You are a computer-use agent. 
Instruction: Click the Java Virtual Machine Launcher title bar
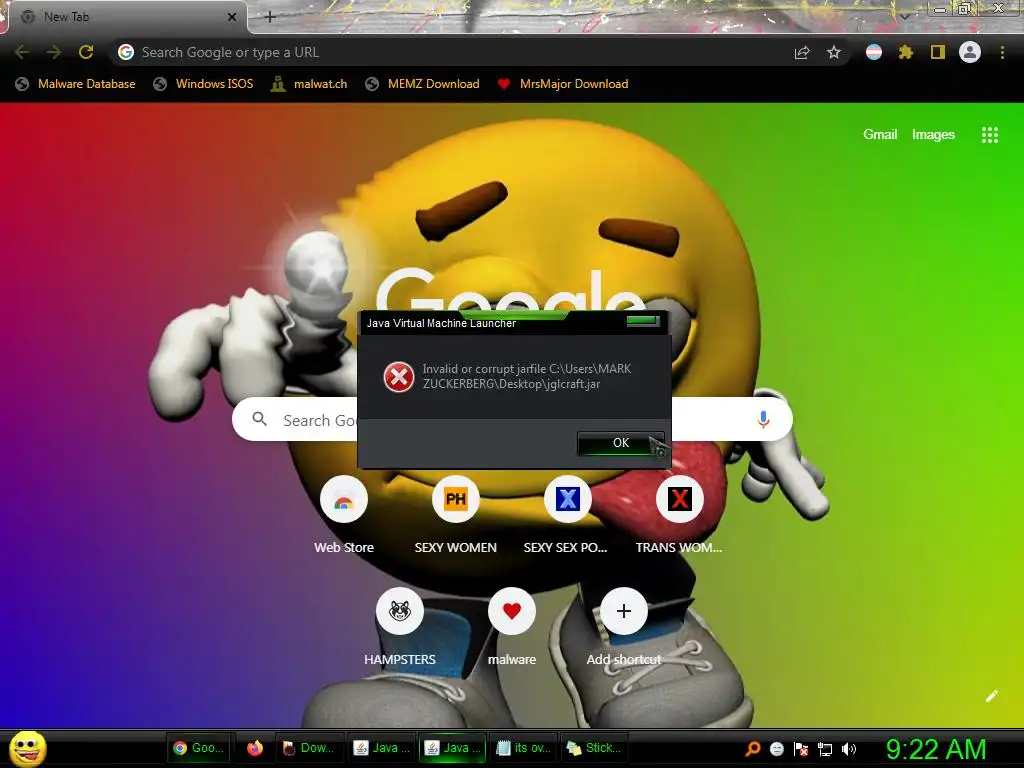coord(514,323)
